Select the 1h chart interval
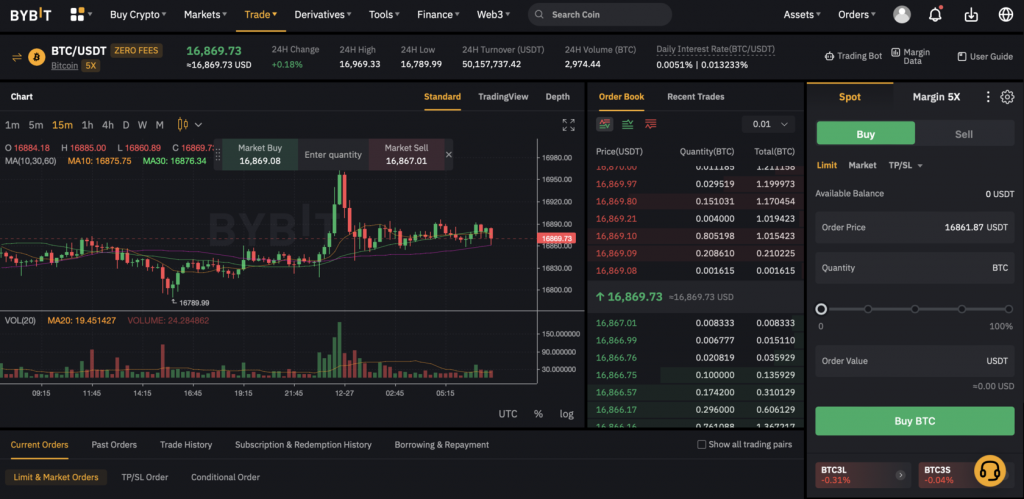 pos(88,125)
